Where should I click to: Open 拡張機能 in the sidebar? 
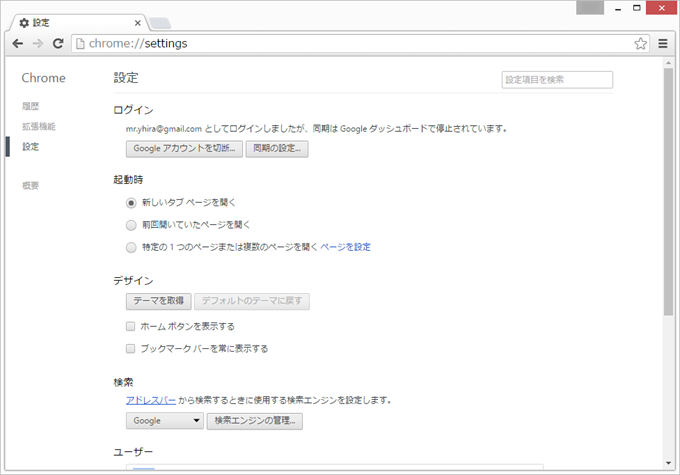(x=39, y=127)
